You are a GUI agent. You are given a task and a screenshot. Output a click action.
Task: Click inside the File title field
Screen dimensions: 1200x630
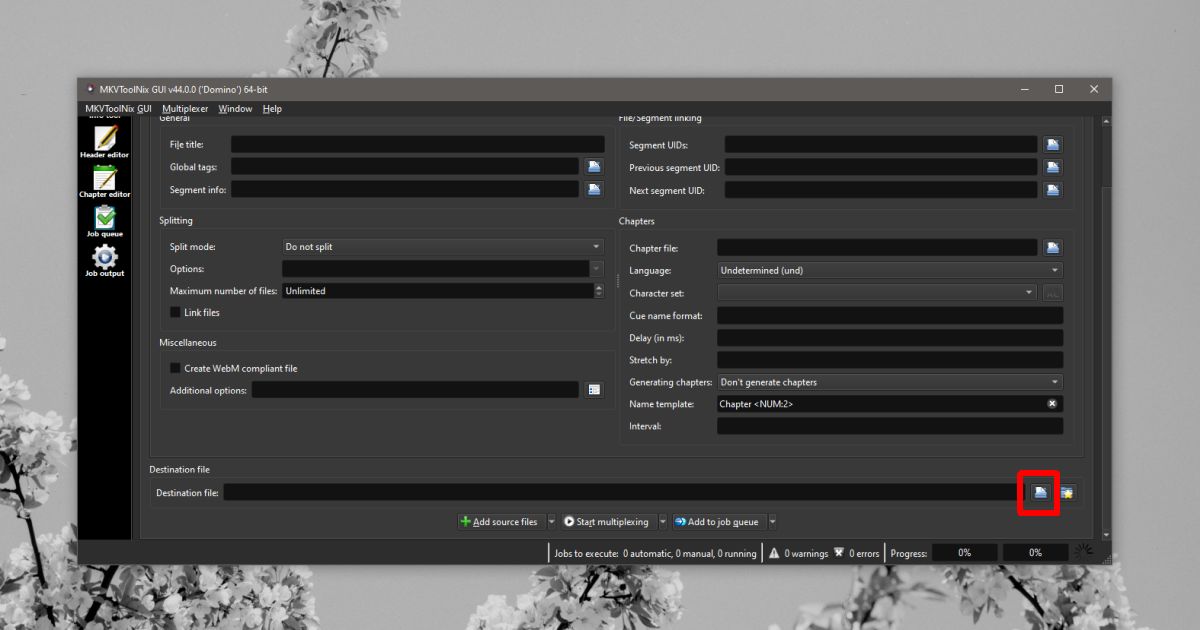pyautogui.click(x=417, y=144)
